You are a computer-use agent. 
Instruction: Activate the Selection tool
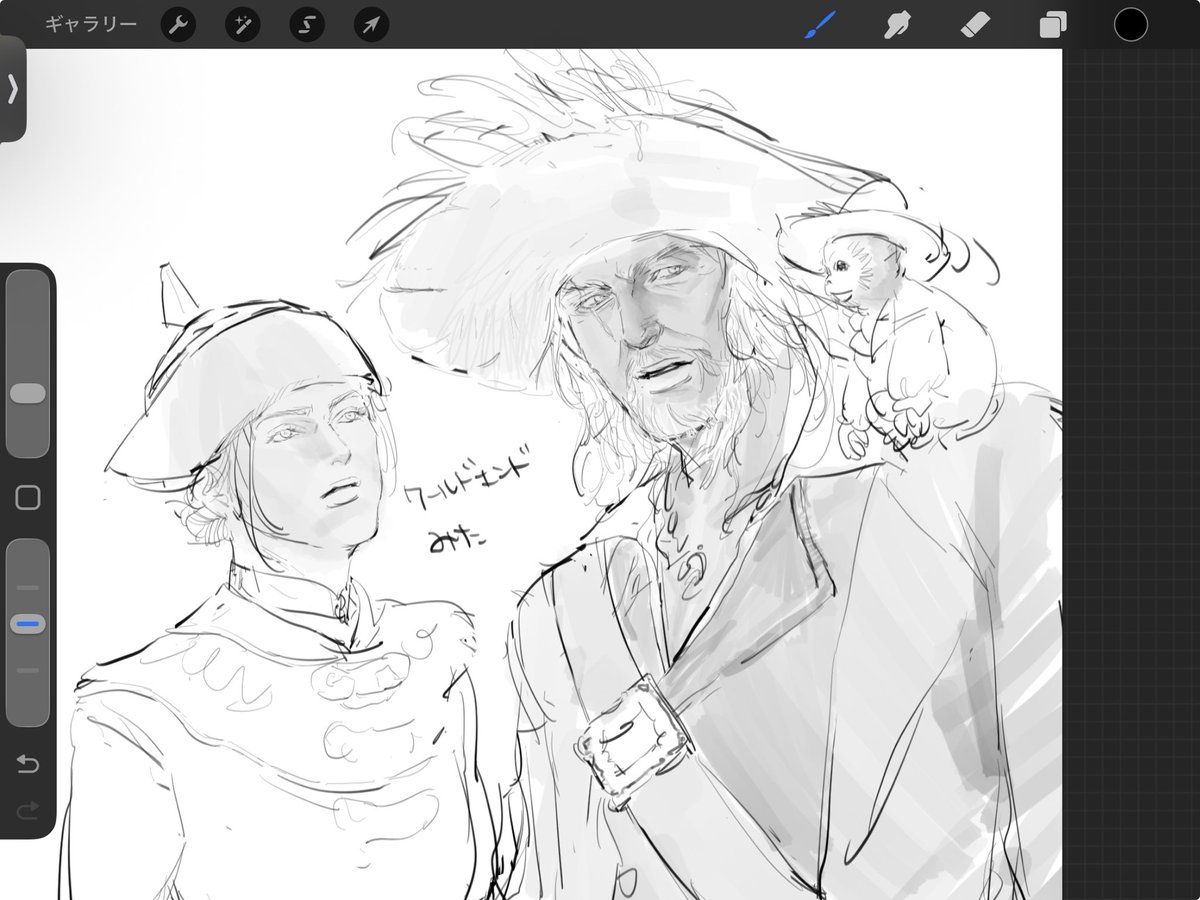click(x=307, y=26)
